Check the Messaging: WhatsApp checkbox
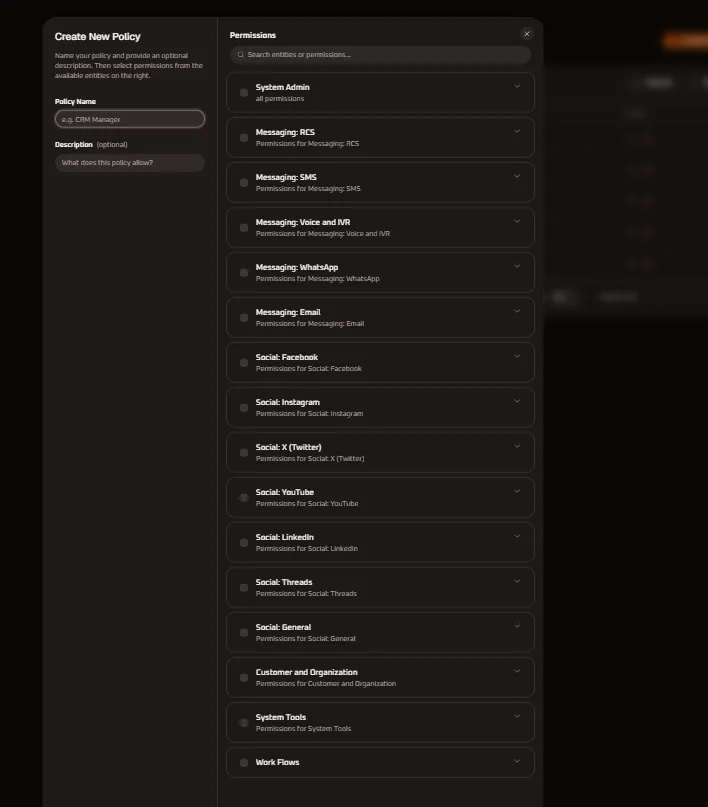 (244, 273)
